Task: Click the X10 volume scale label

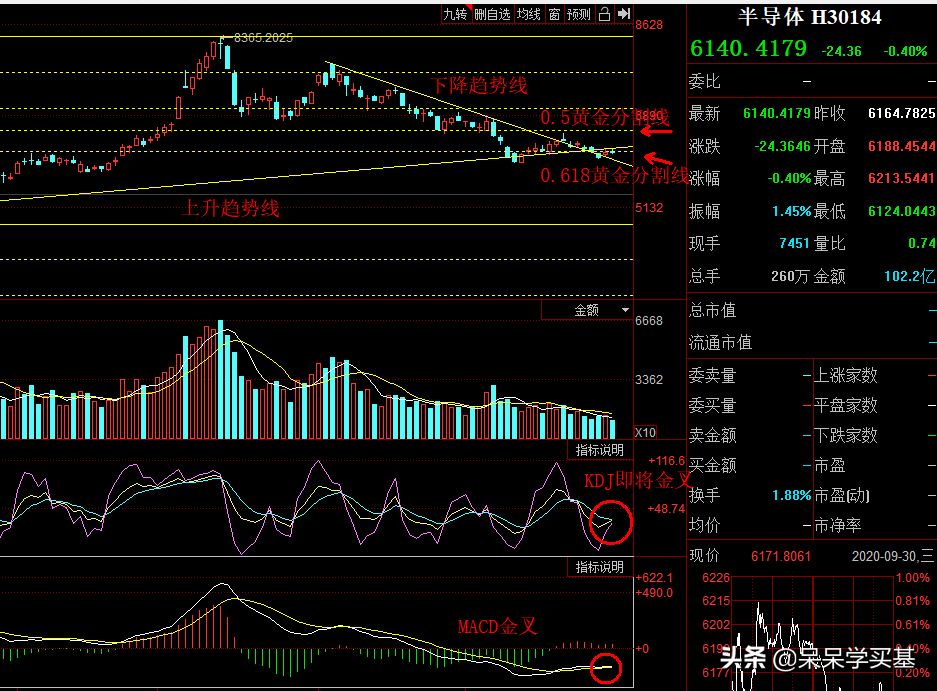Action: [x=645, y=432]
